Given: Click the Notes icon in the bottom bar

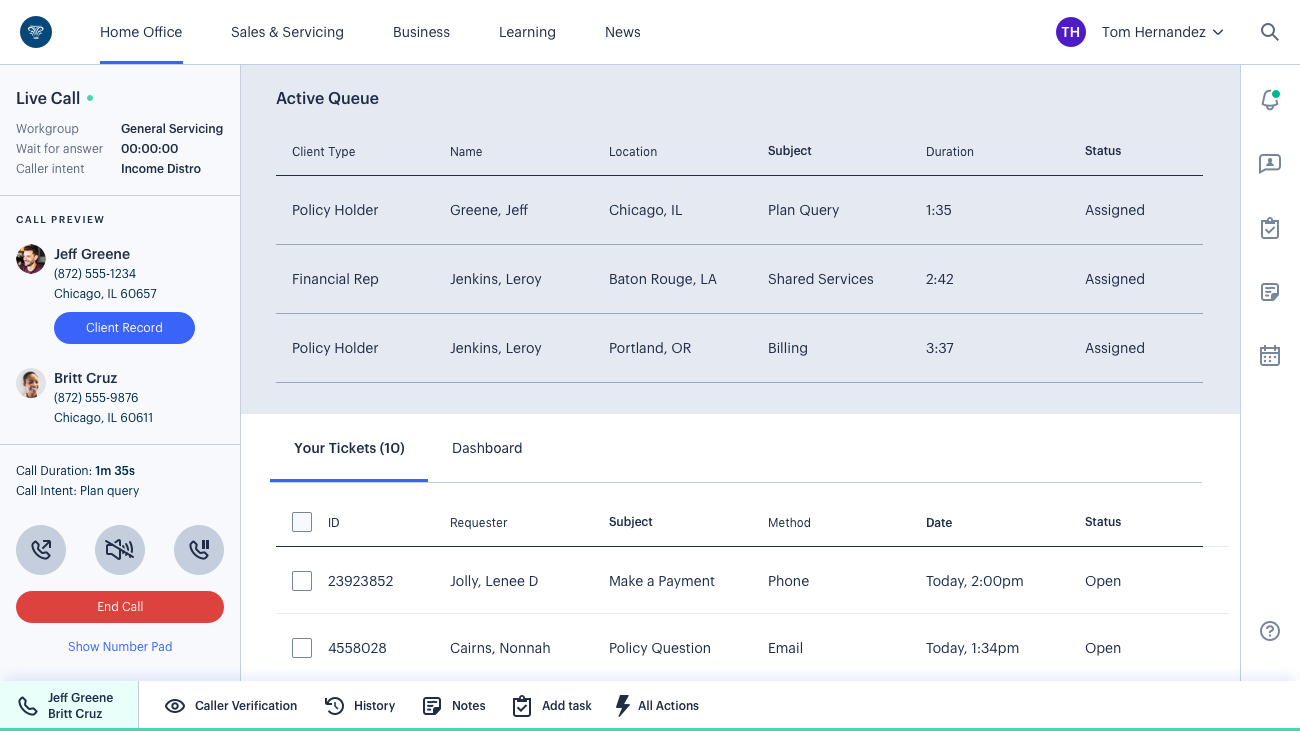Looking at the screenshot, I should click(432, 706).
